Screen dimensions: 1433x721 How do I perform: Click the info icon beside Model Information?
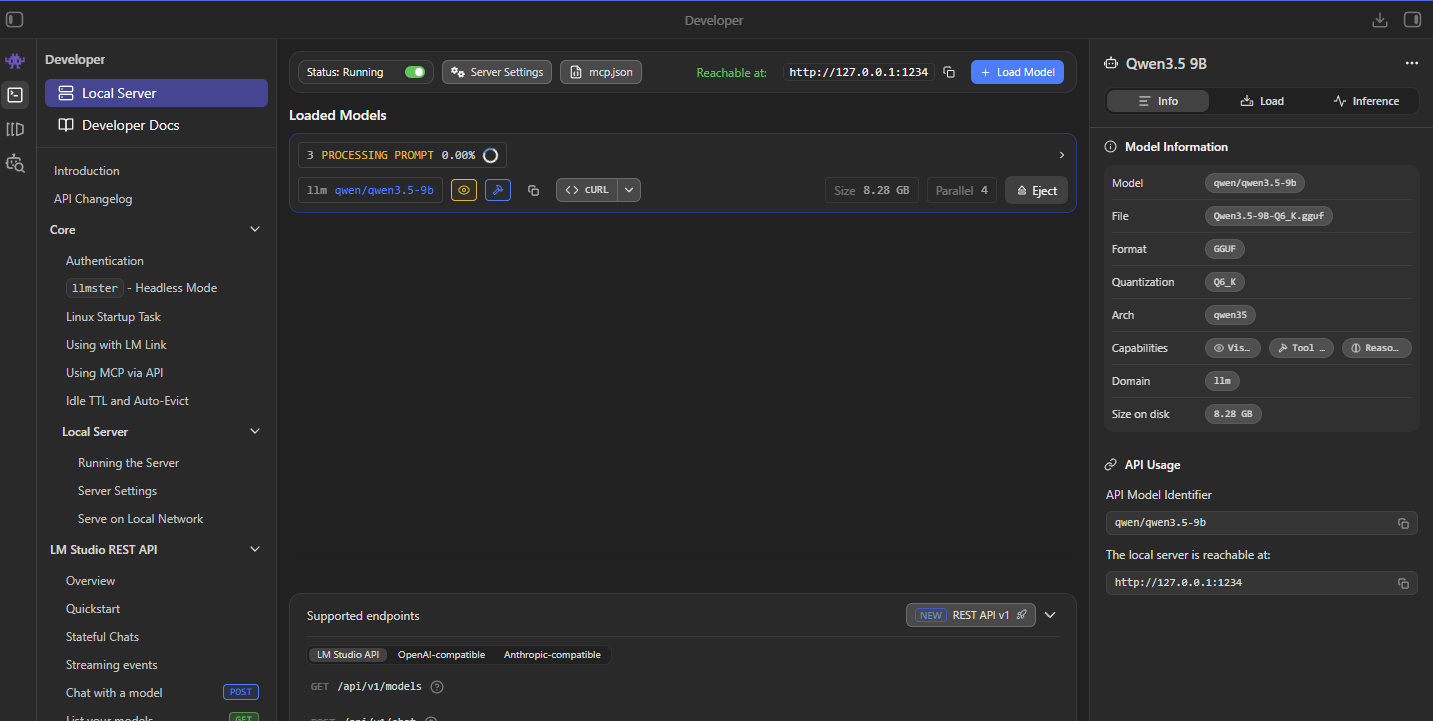pyautogui.click(x=1111, y=147)
